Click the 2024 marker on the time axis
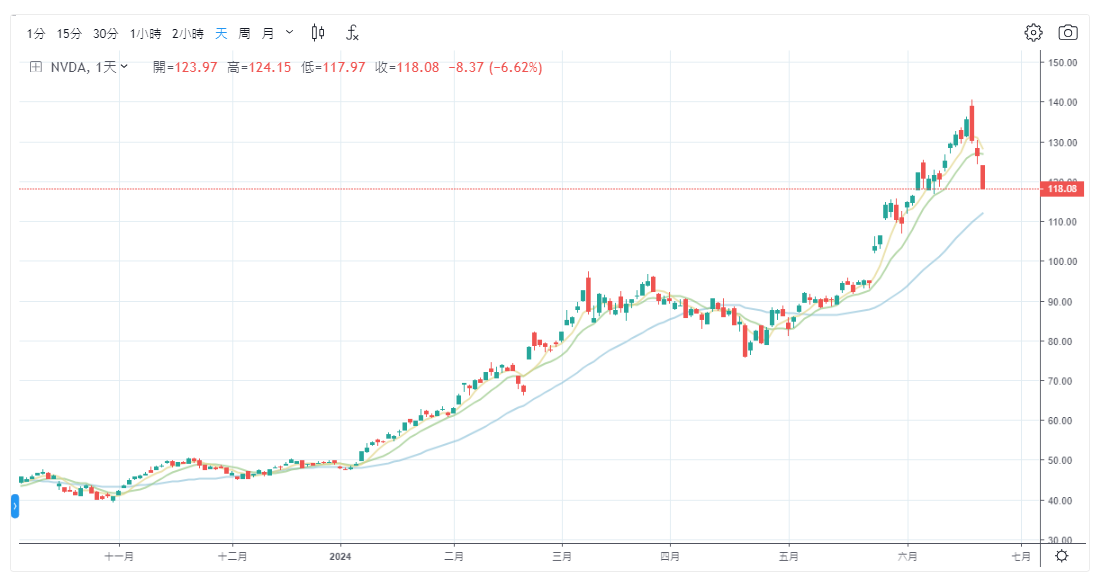1103x580 pixels. pos(341,556)
